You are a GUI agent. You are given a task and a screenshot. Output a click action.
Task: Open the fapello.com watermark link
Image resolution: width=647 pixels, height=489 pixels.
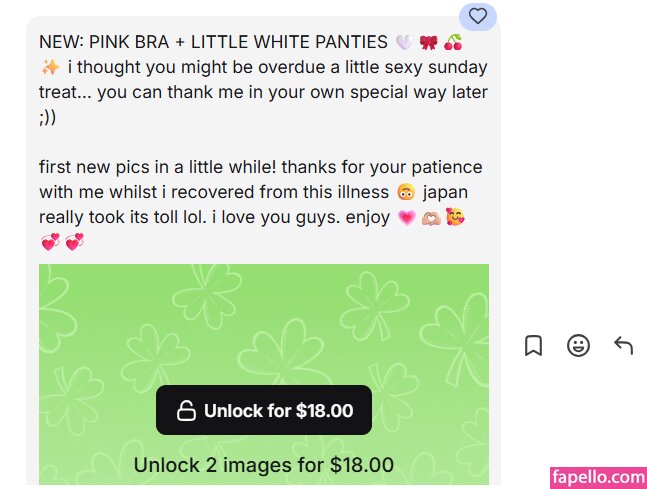598,477
